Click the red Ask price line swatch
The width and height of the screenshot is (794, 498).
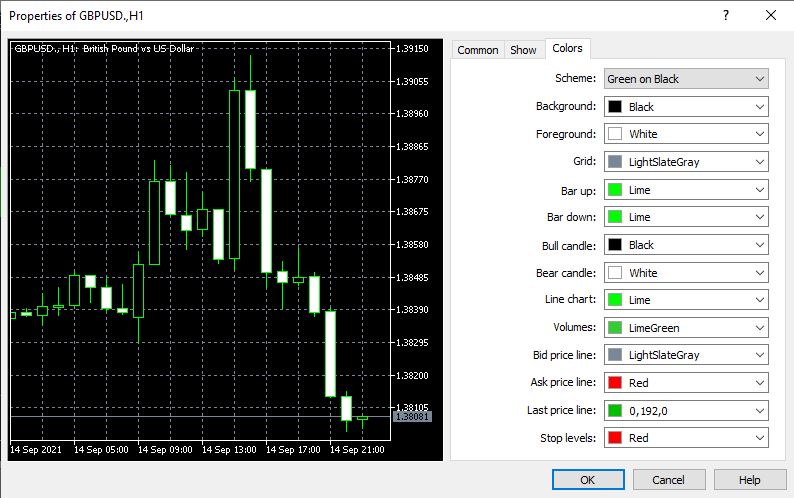click(615, 383)
